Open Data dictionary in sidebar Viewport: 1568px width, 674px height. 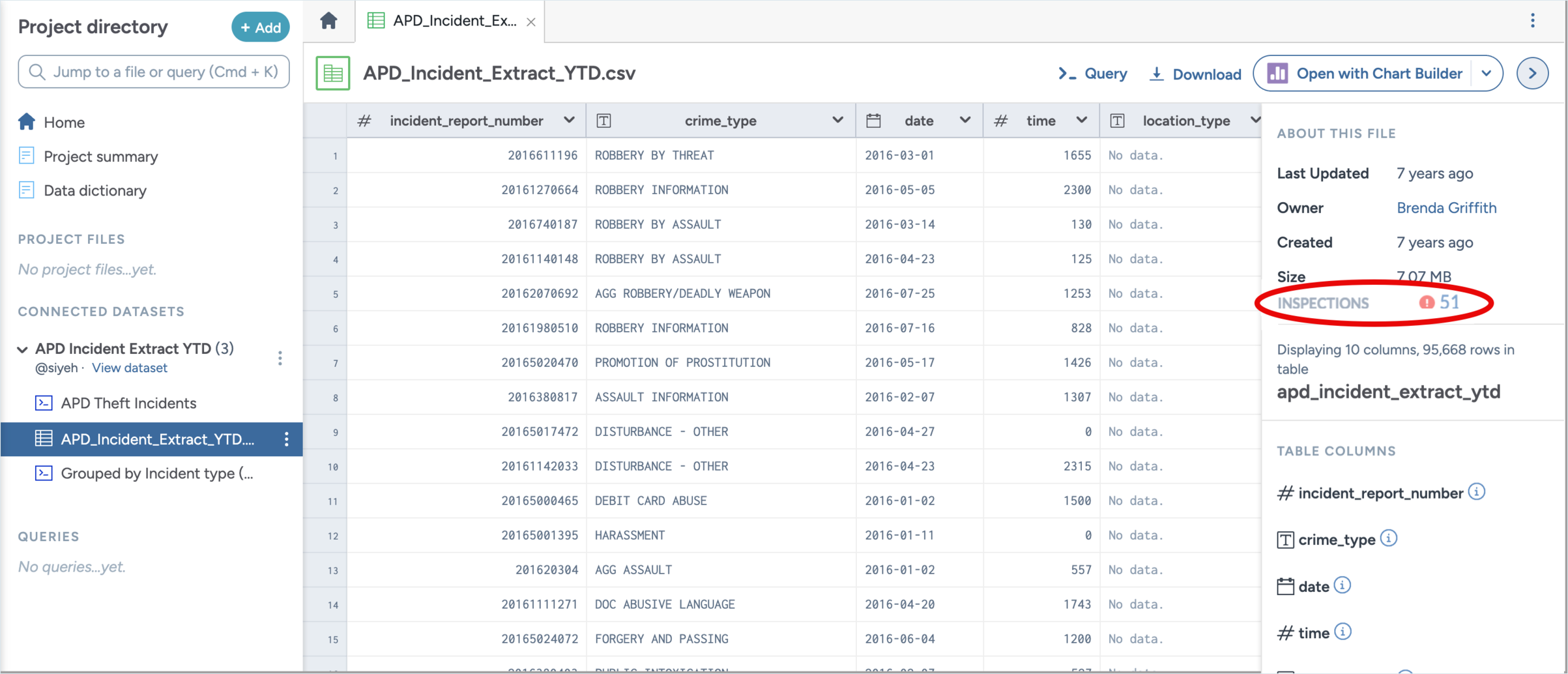point(94,190)
